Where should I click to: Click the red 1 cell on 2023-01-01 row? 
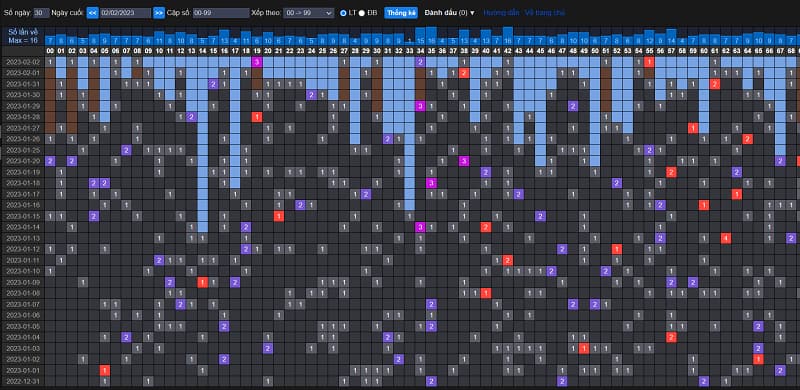point(105,371)
